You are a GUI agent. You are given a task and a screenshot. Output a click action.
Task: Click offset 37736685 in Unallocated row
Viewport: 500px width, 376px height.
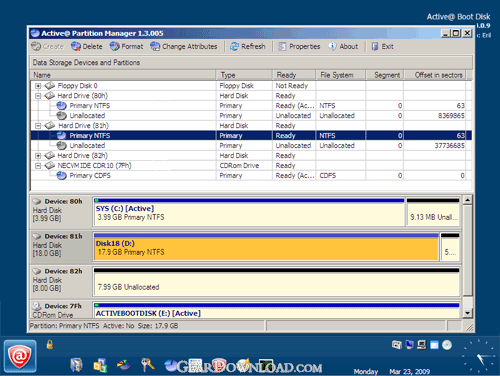(449, 146)
